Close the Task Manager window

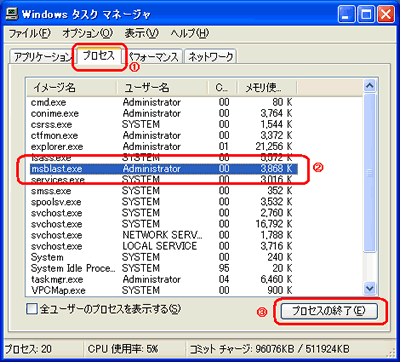click(x=386, y=15)
